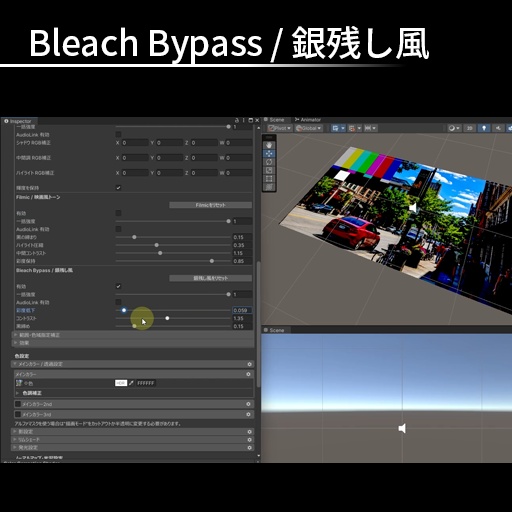Click audio gizmo over the street image

pos(413,208)
